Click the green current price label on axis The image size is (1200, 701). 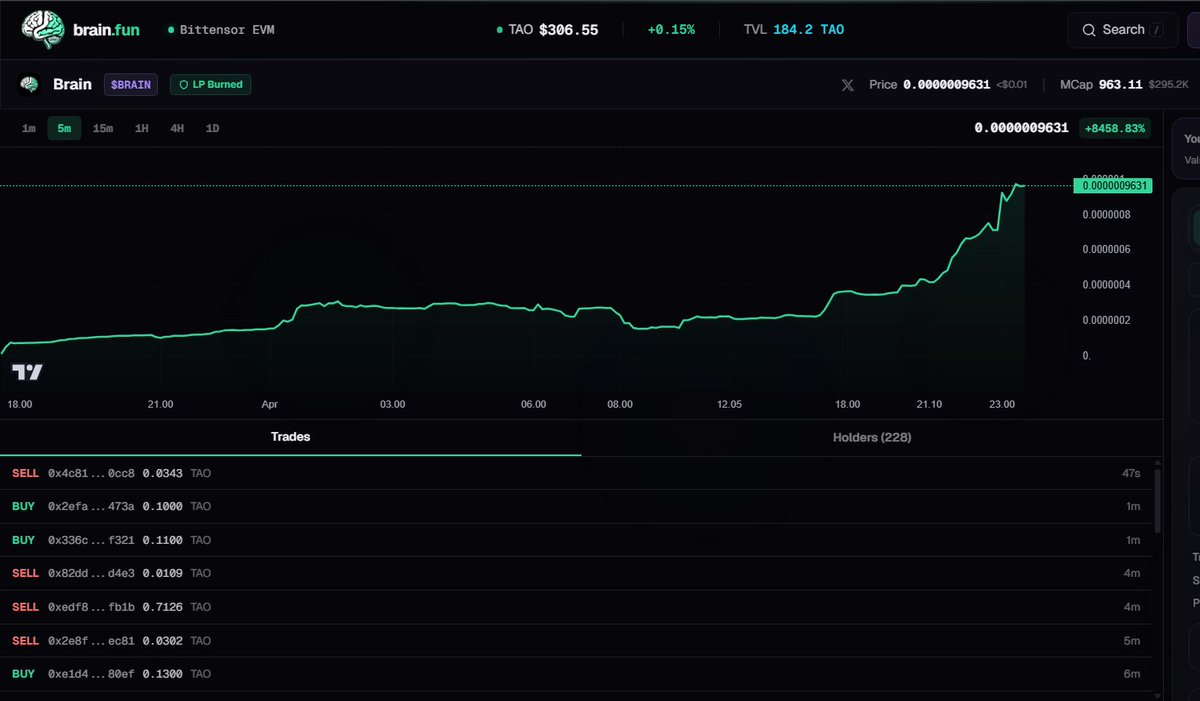[1112, 185]
